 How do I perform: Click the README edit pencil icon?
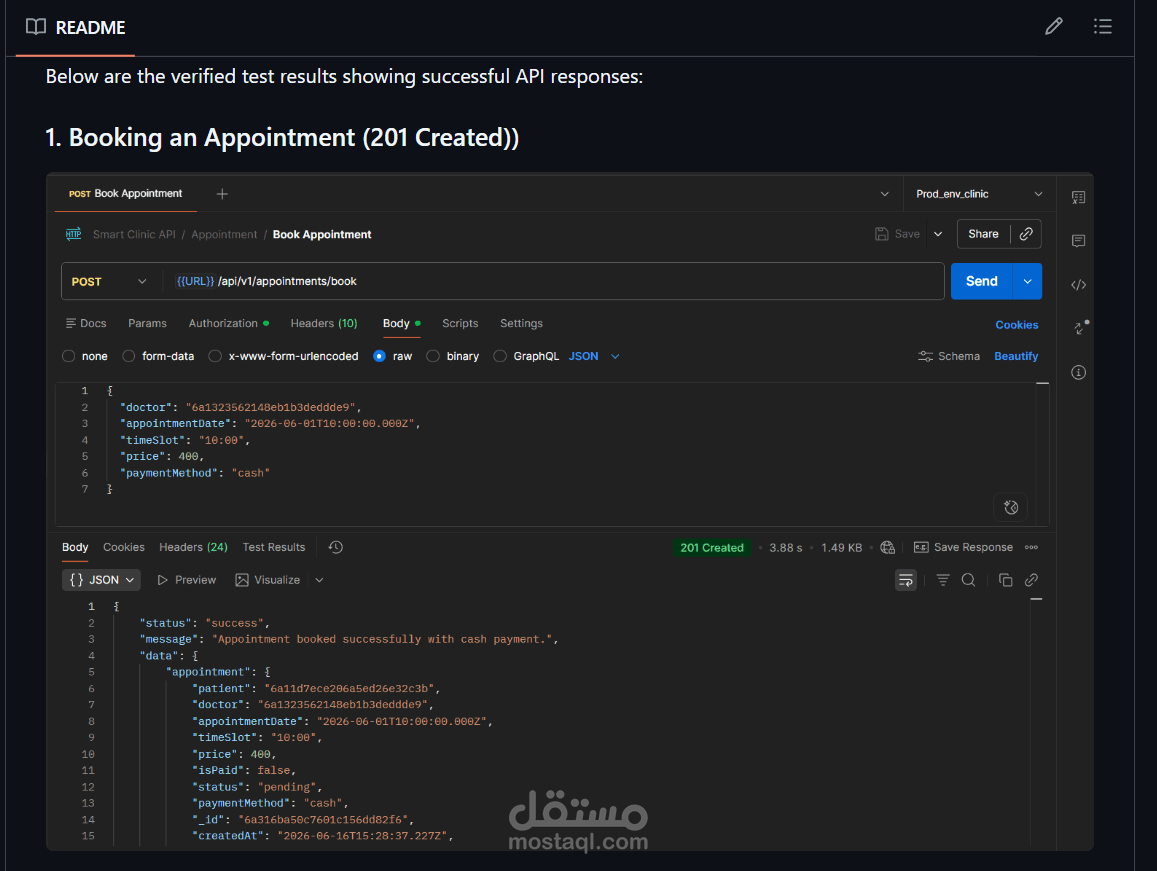1054,27
